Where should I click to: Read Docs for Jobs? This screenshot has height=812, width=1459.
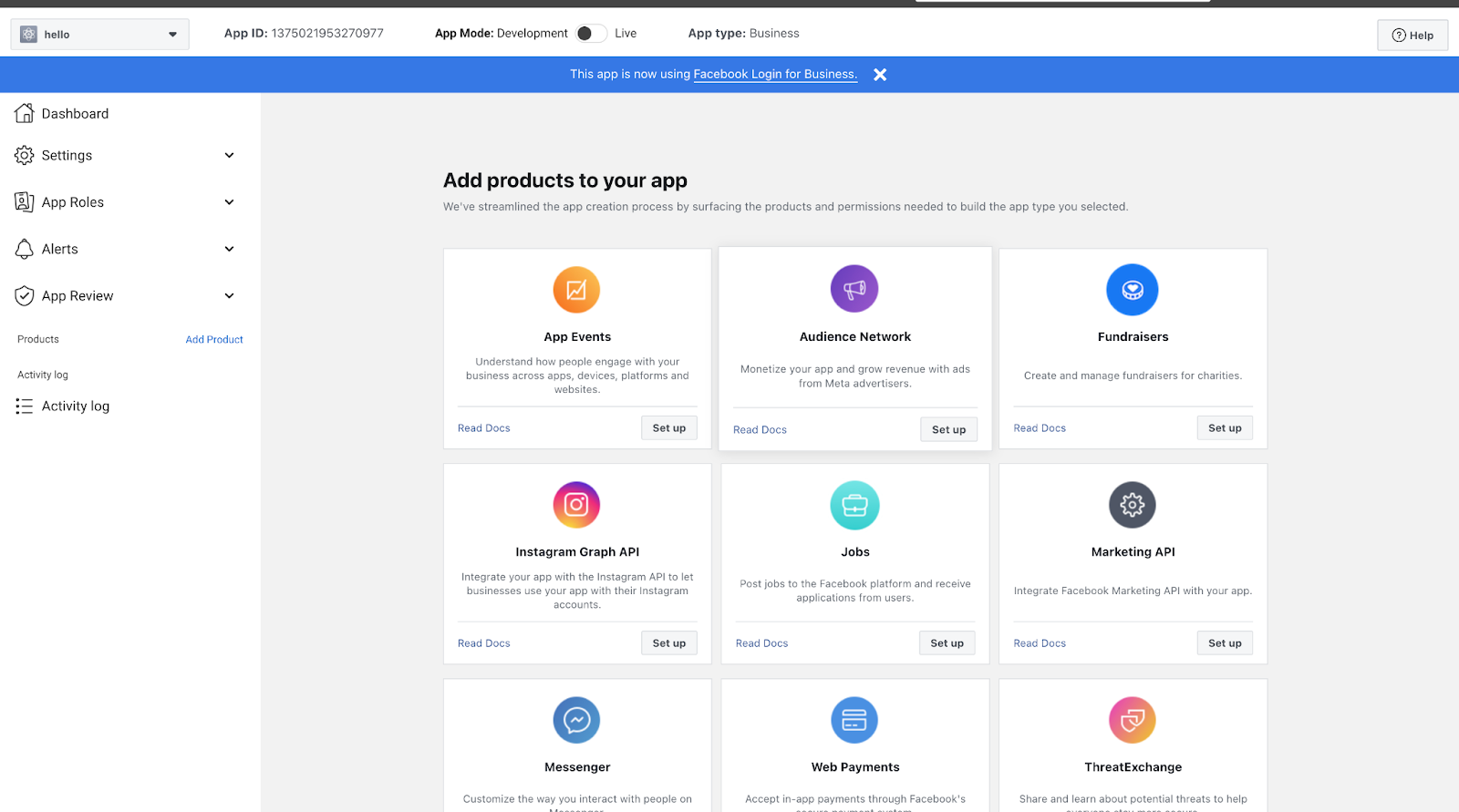pyautogui.click(x=761, y=643)
